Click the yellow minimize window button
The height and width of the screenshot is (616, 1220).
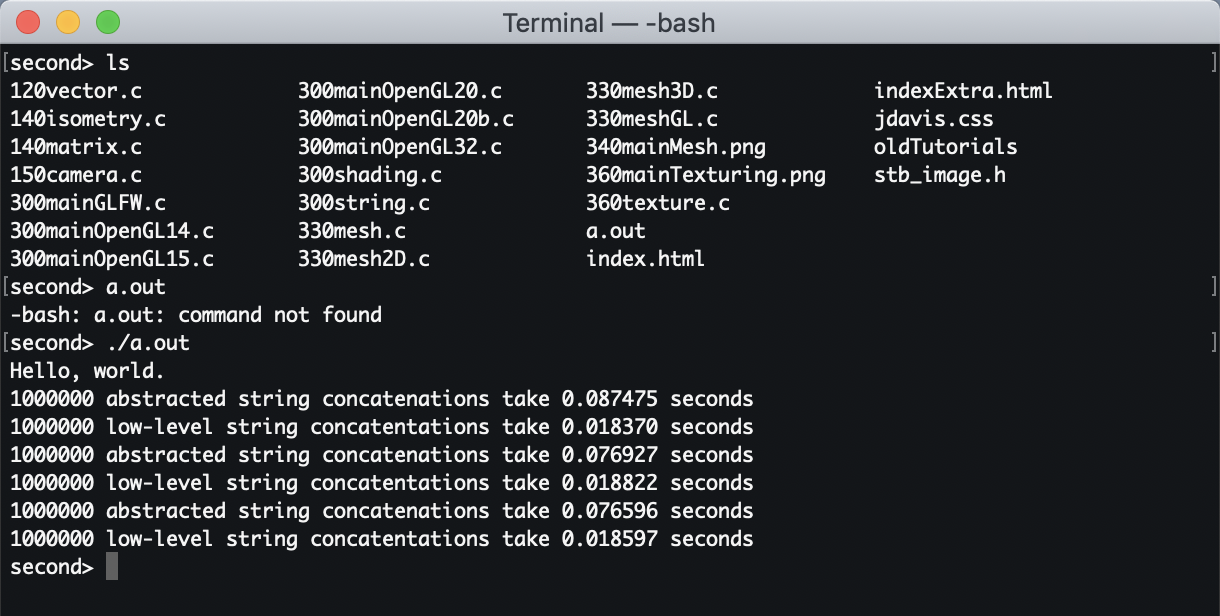click(x=68, y=21)
